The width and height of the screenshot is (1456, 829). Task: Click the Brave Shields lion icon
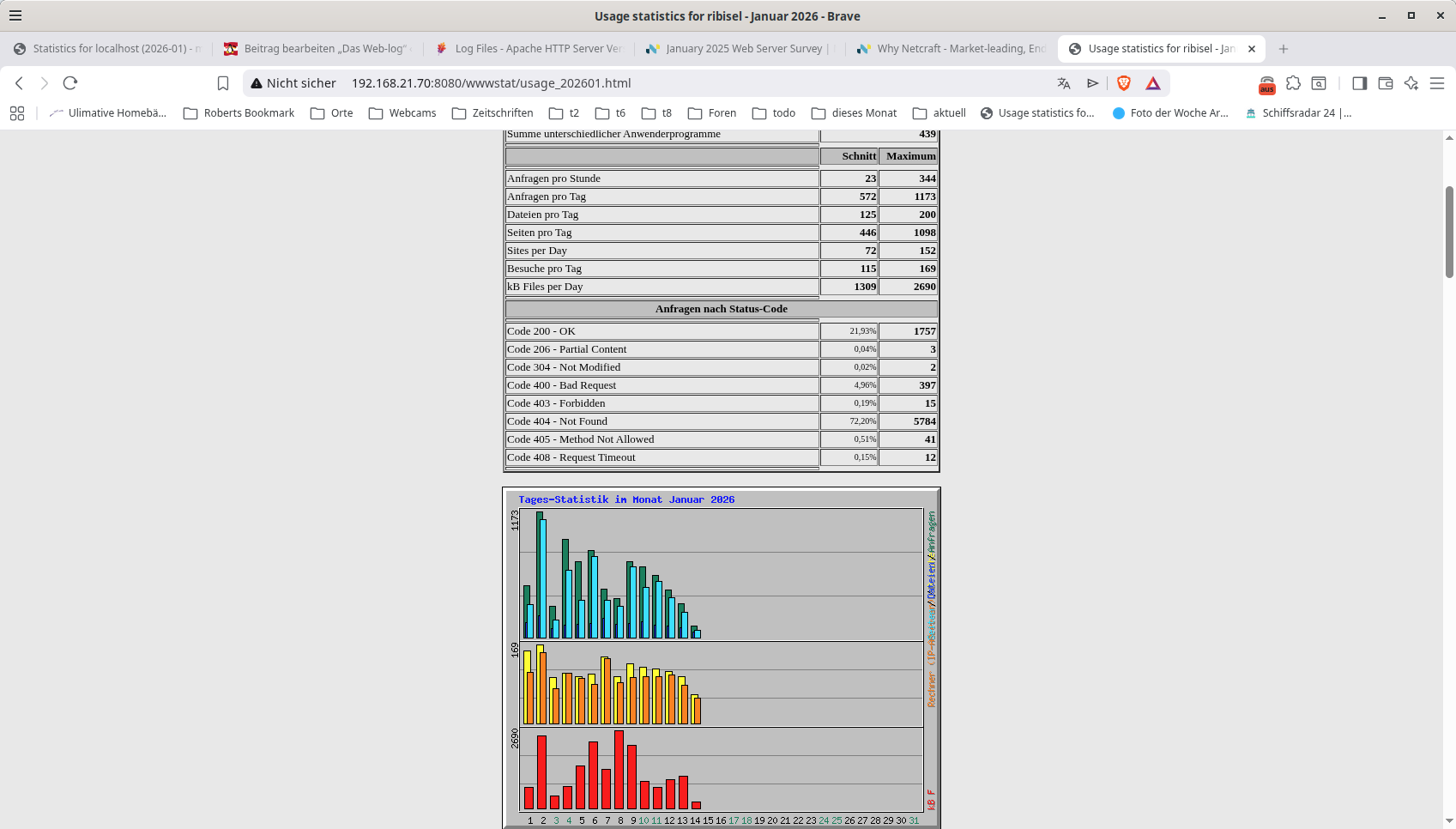coord(1123,83)
